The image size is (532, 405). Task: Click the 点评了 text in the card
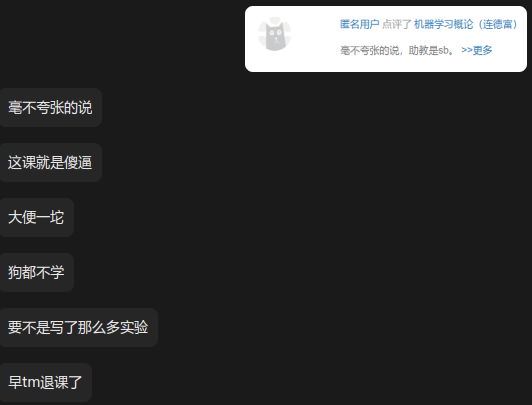coord(396,24)
